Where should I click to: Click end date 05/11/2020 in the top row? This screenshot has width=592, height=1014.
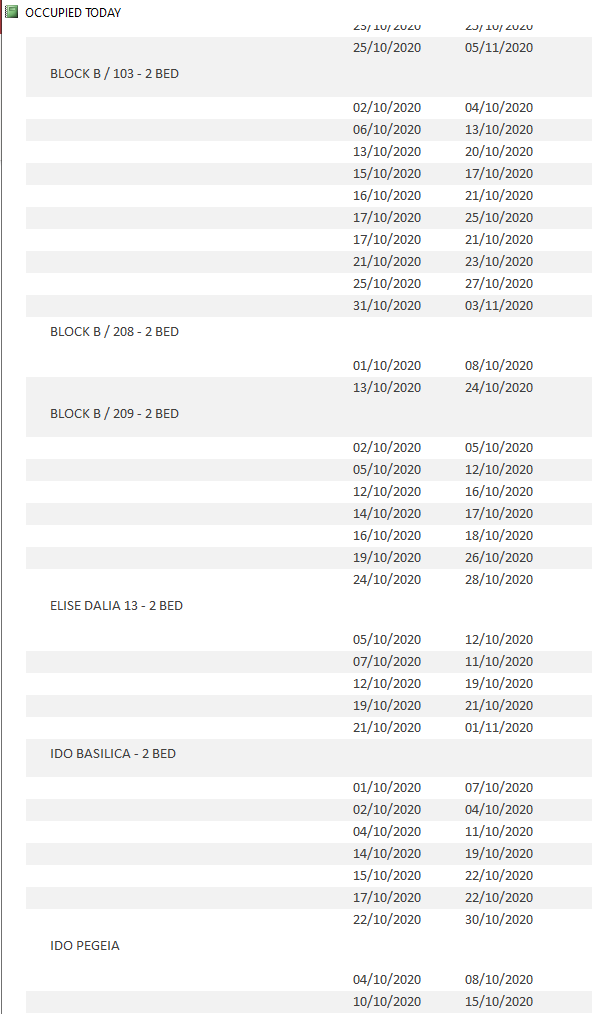(499, 48)
